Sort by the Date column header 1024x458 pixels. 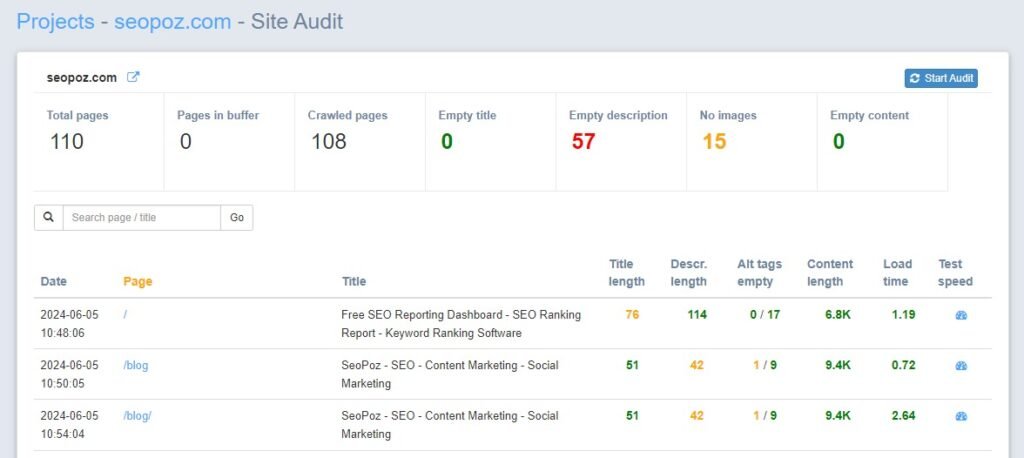[54, 282]
